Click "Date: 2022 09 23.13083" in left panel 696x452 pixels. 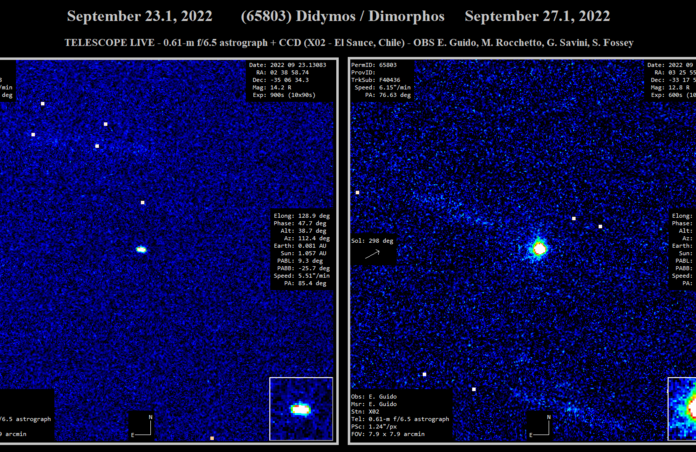pos(287,65)
